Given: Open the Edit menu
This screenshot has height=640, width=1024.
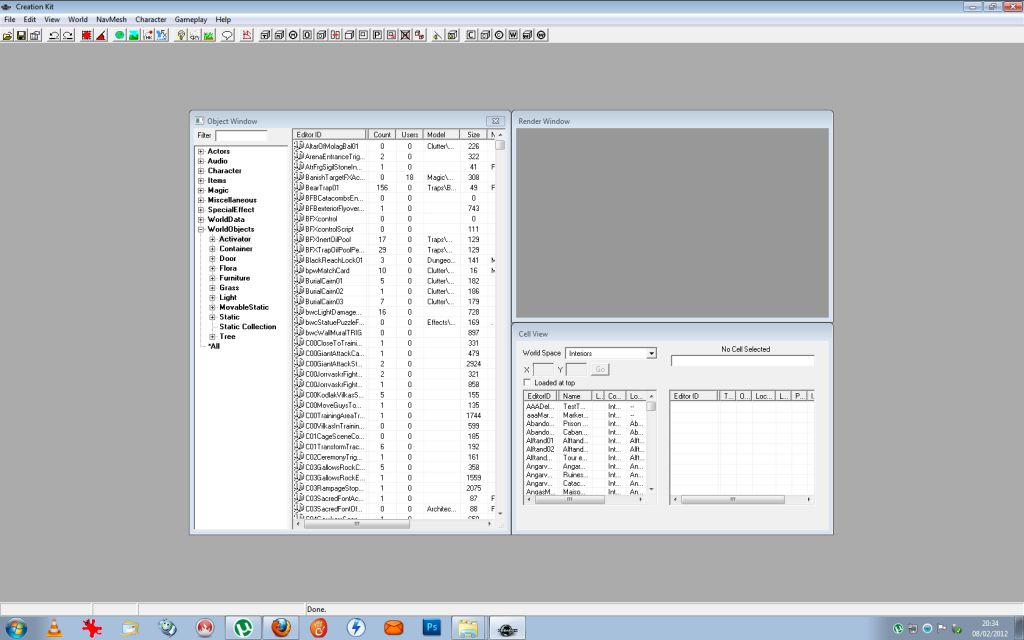Looking at the screenshot, I should pos(30,20).
